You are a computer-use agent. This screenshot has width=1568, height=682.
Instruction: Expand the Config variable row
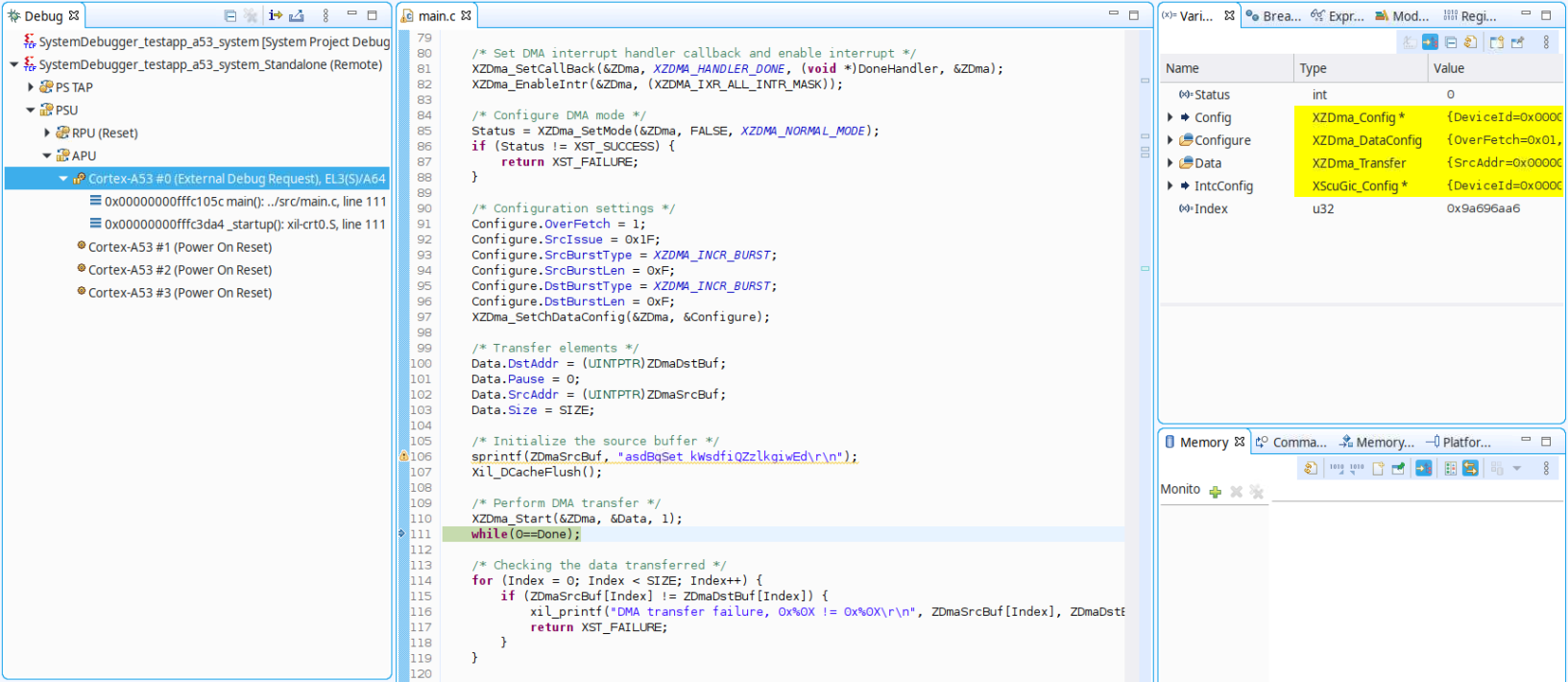1170,117
